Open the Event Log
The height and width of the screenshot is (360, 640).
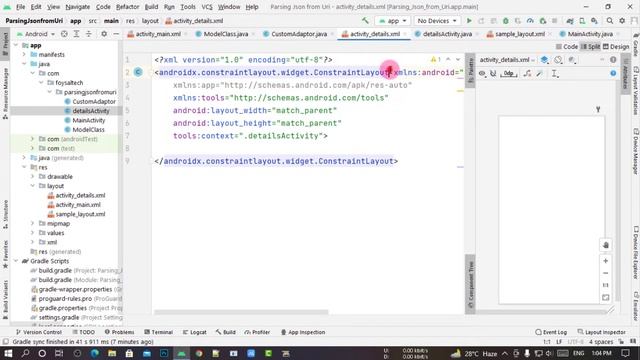551,332
